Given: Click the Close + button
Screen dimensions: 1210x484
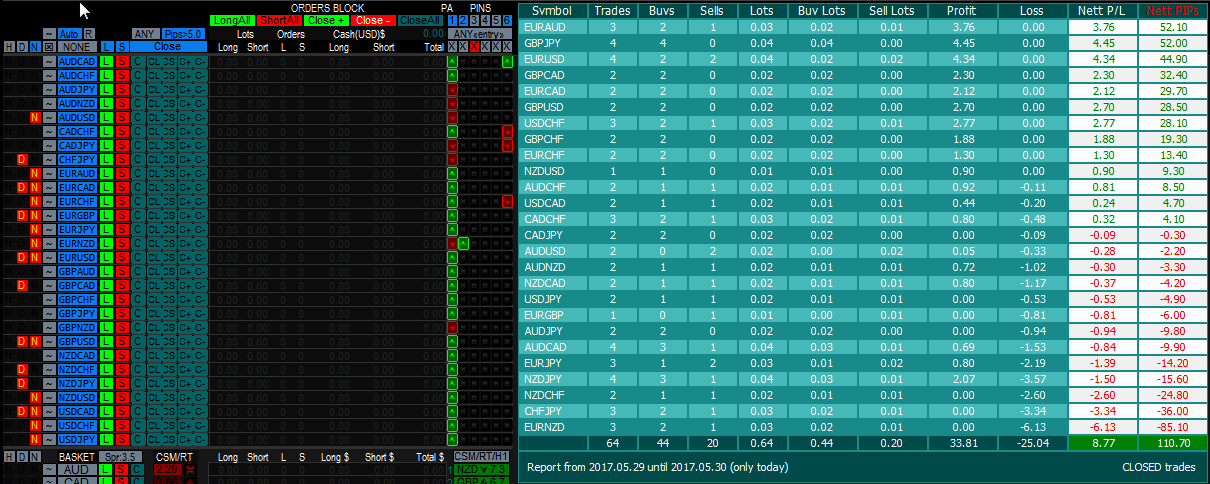Looking at the screenshot, I should tap(326, 20).
